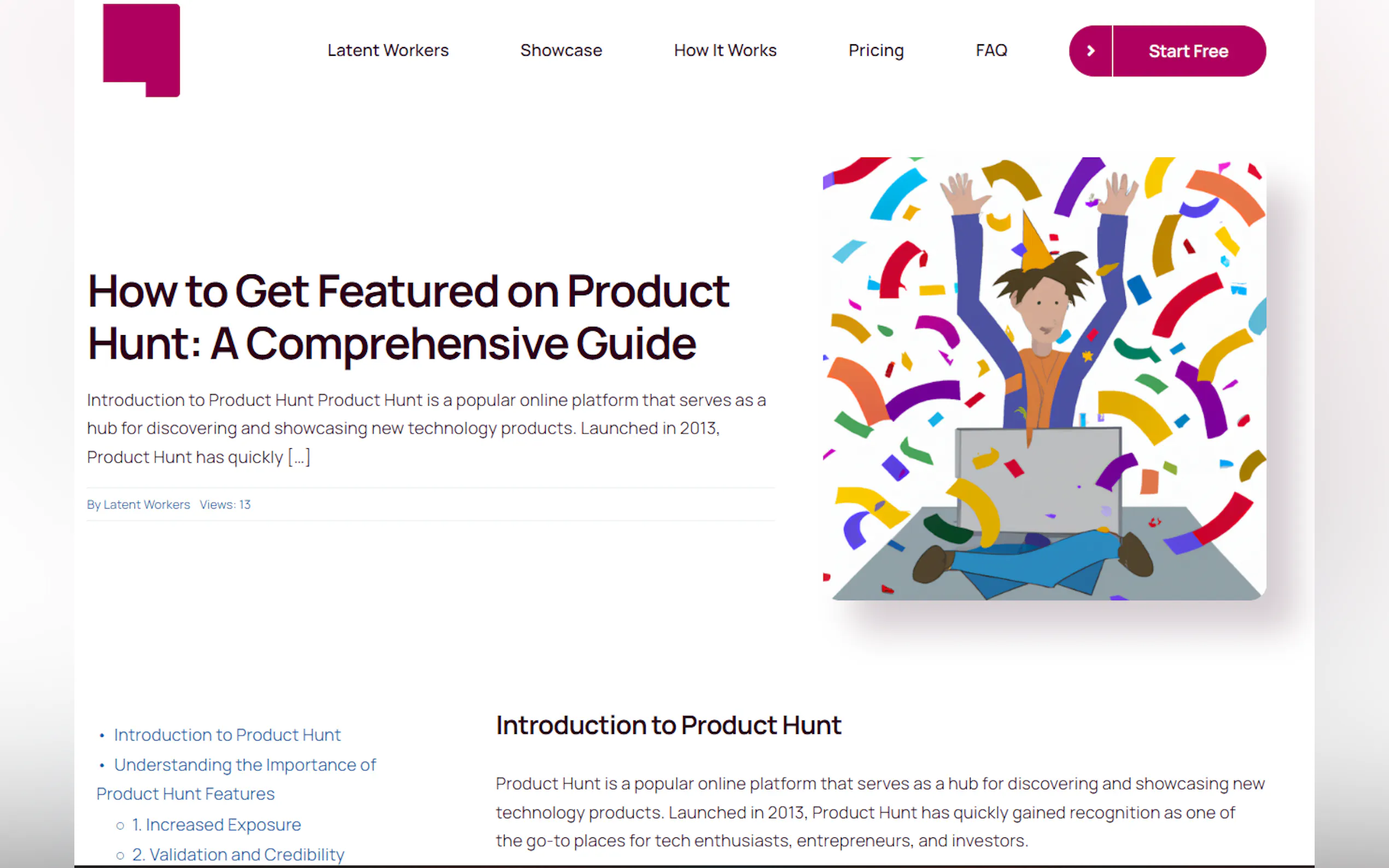Open the FAQ navigation link
1389x868 pixels.
[x=991, y=50]
